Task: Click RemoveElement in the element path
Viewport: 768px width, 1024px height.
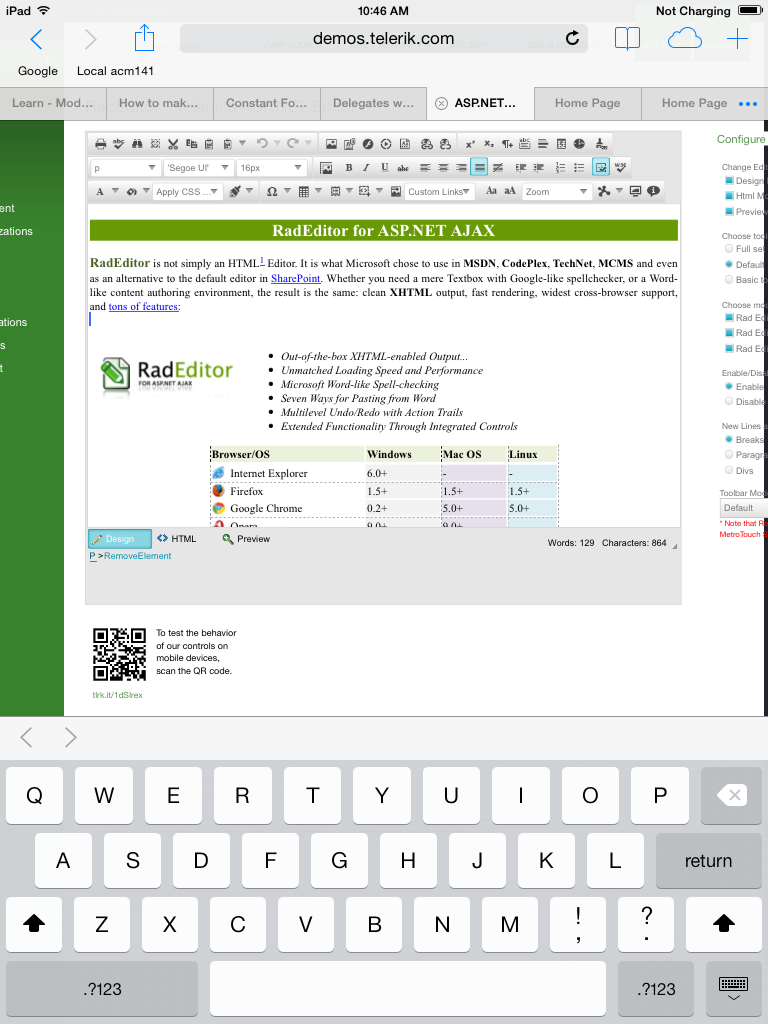Action: 138,556
